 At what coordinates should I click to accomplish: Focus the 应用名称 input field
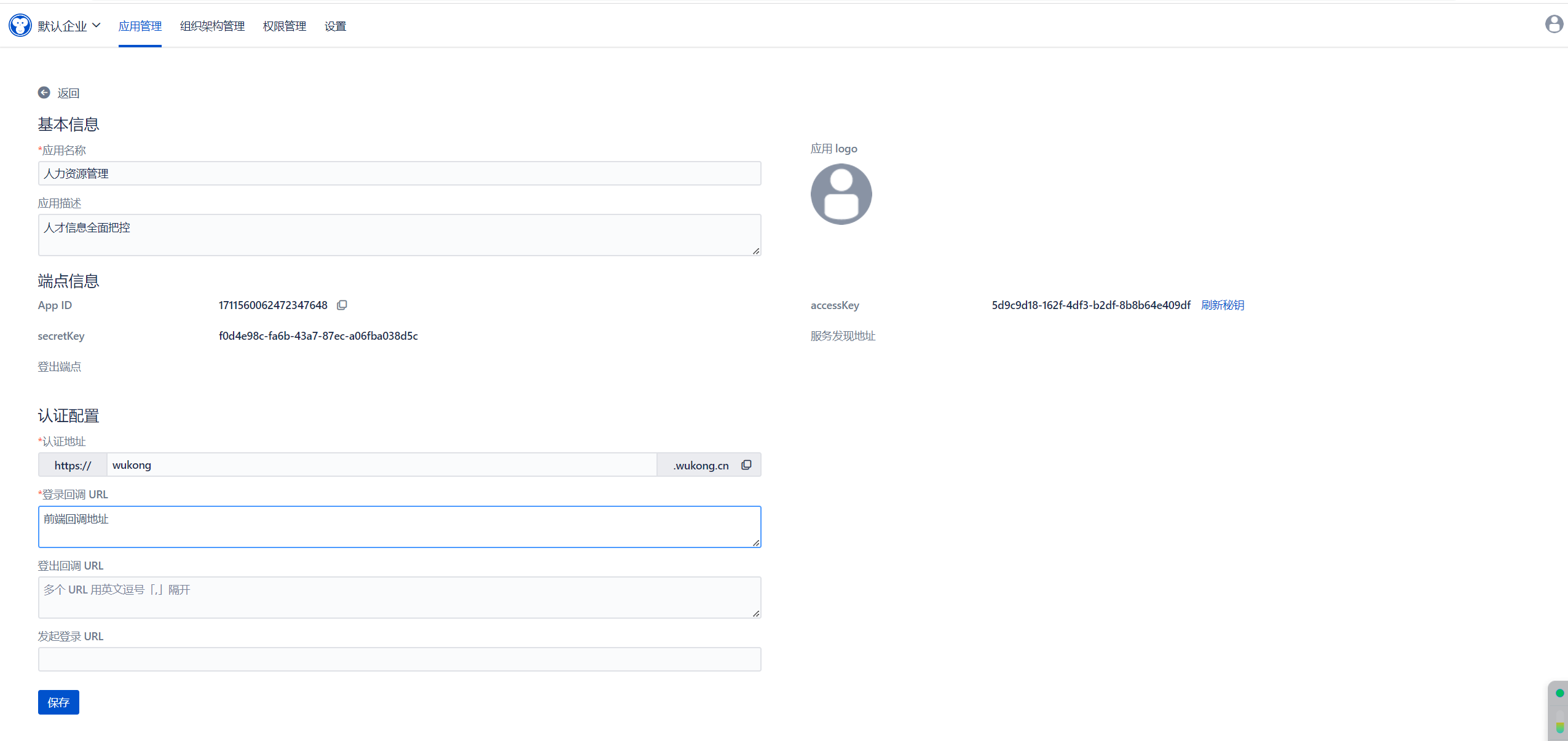click(400, 173)
